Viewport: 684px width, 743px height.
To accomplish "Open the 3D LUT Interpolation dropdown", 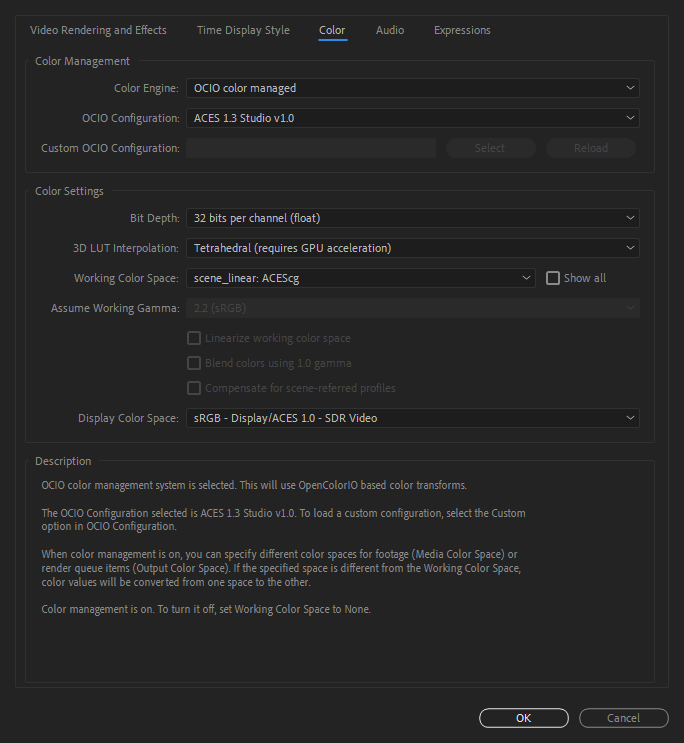I will [412, 248].
